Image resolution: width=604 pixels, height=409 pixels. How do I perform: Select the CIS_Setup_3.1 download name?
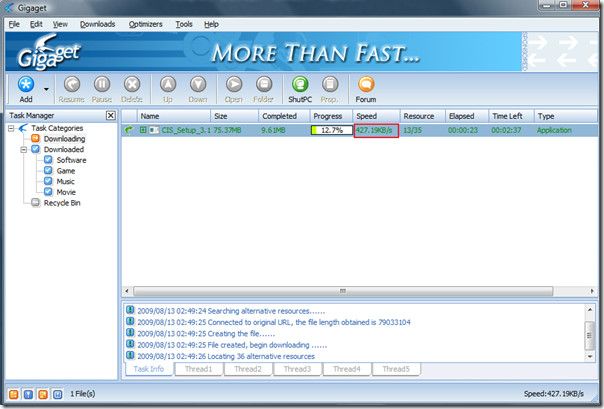pos(186,130)
